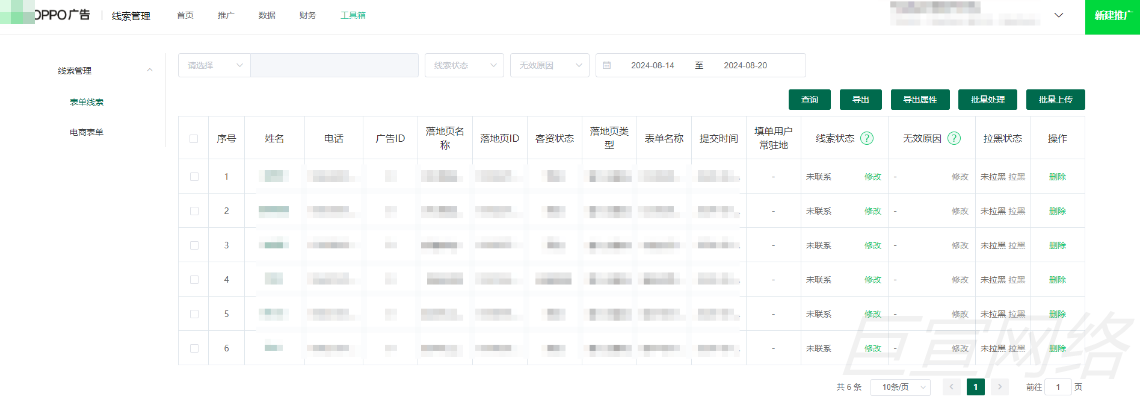Open the 线索状态 filter dropdown
The width and height of the screenshot is (1143, 399).
coord(464,65)
